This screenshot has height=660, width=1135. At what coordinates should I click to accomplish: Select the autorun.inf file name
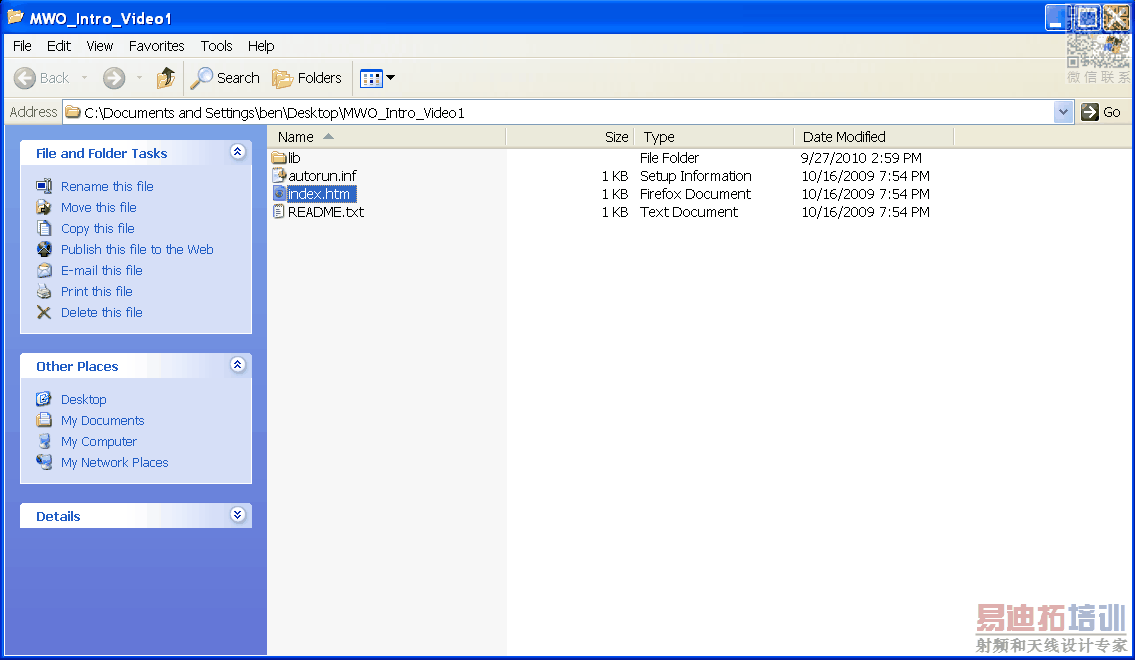coord(322,176)
